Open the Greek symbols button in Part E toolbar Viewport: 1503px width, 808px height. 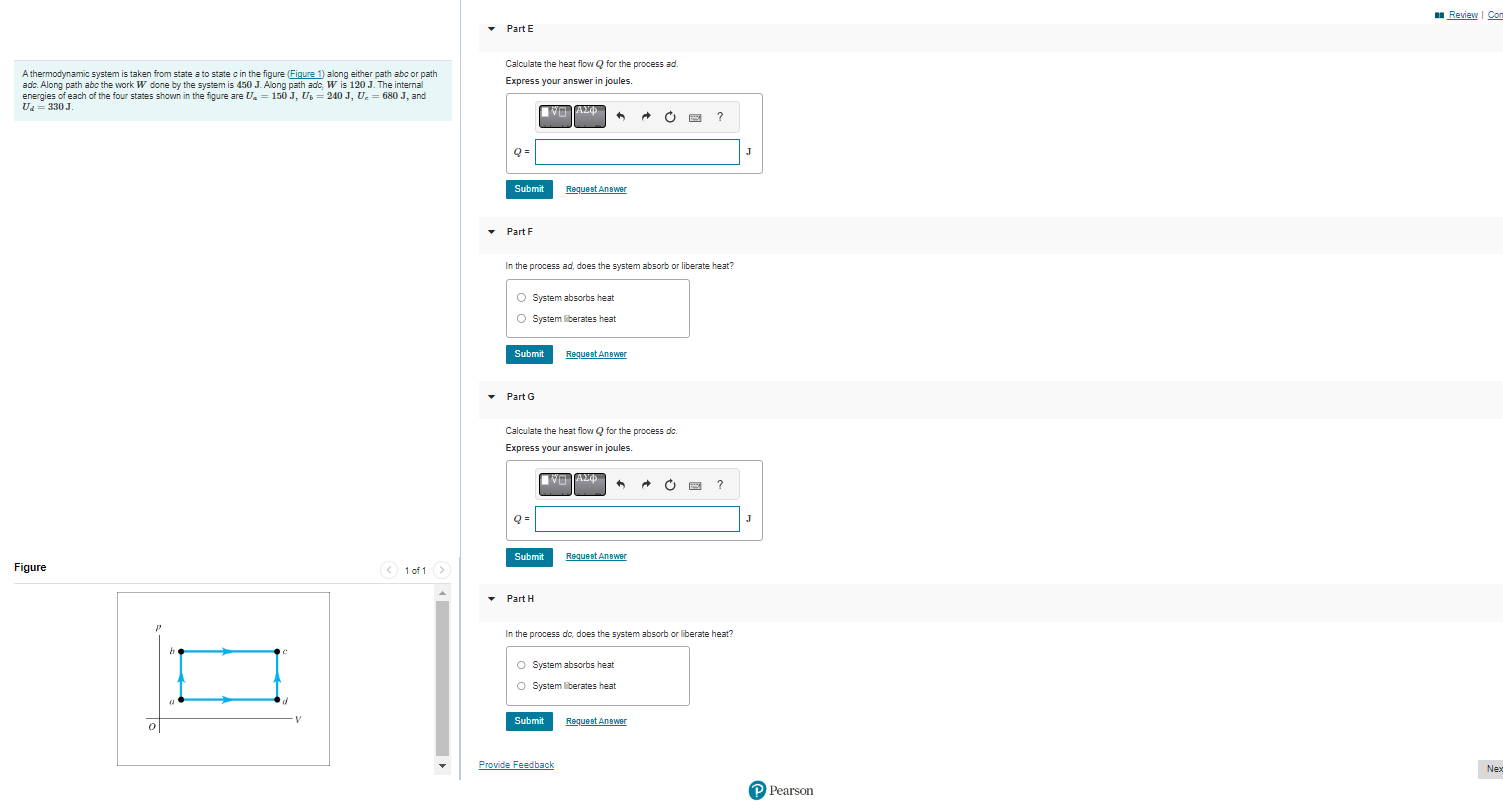[590, 116]
